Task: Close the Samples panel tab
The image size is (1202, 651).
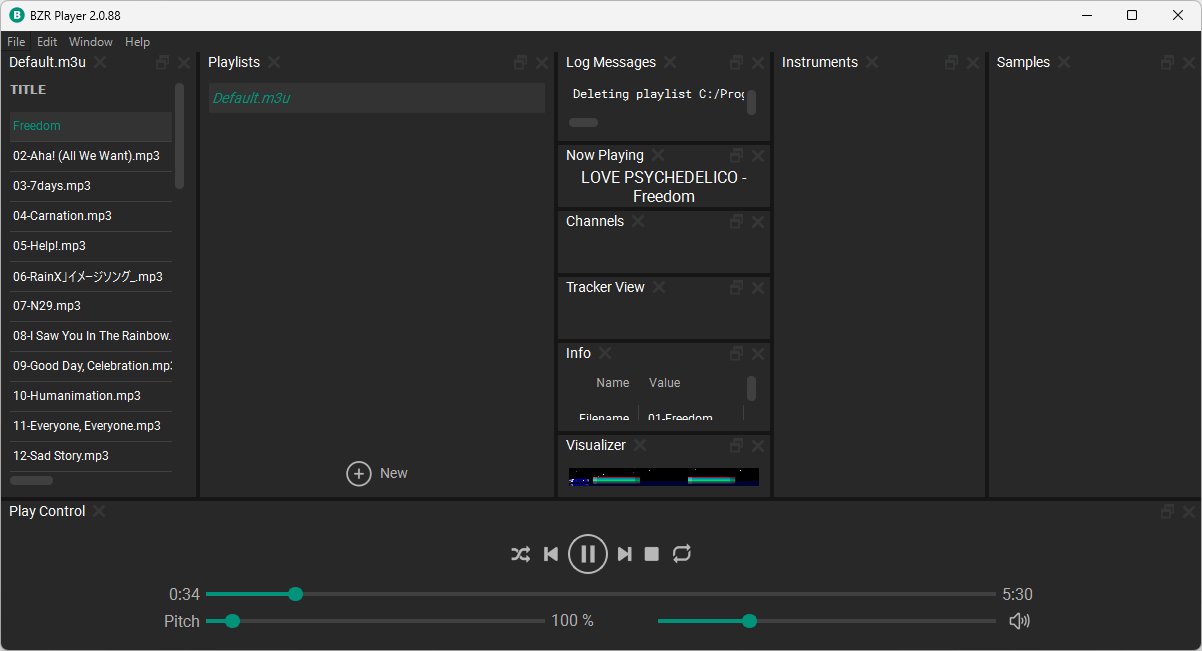Action: click(x=1064, y=63)
